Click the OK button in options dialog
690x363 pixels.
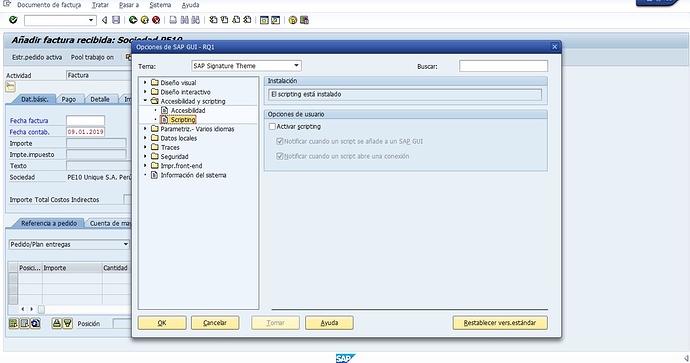(162, 323)
